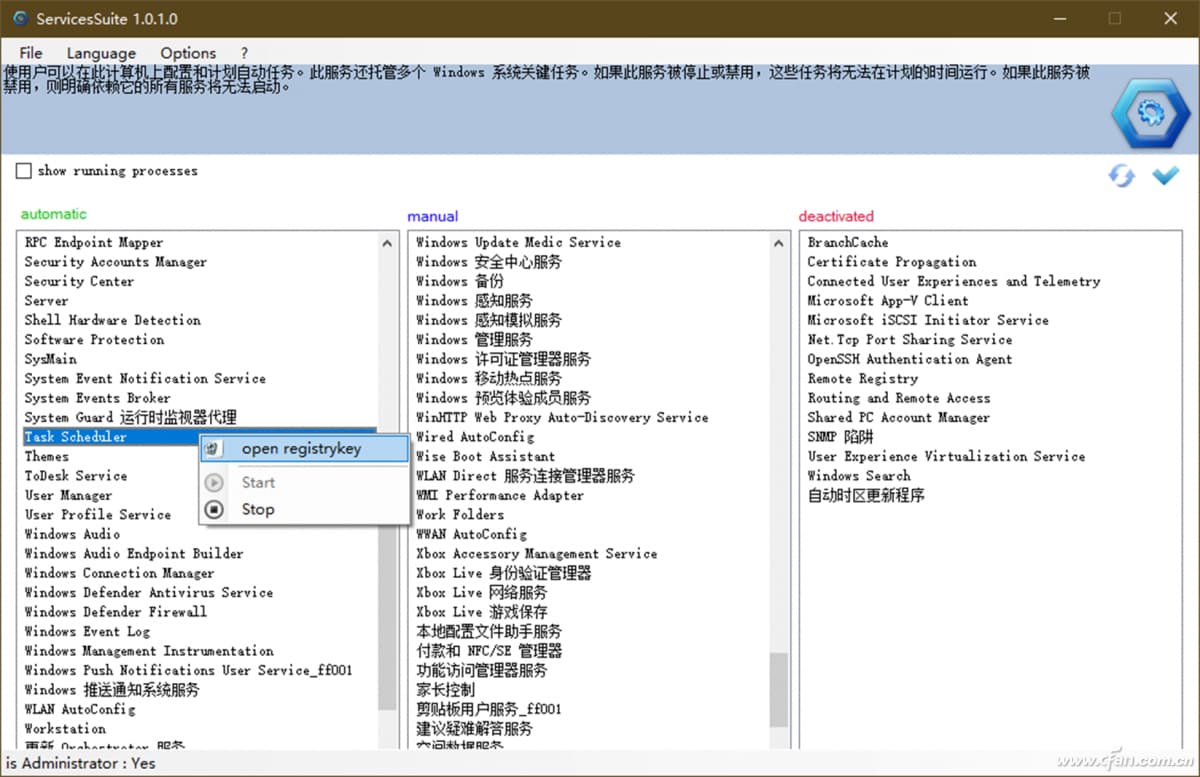
Task: Select Windows Defender Firewall service
Action: tap(115, 612)
